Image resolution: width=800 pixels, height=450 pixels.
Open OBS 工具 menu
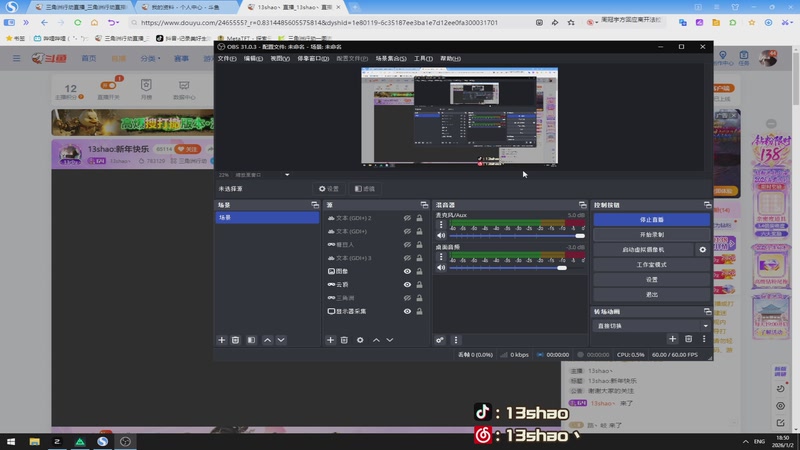point(423,59)
